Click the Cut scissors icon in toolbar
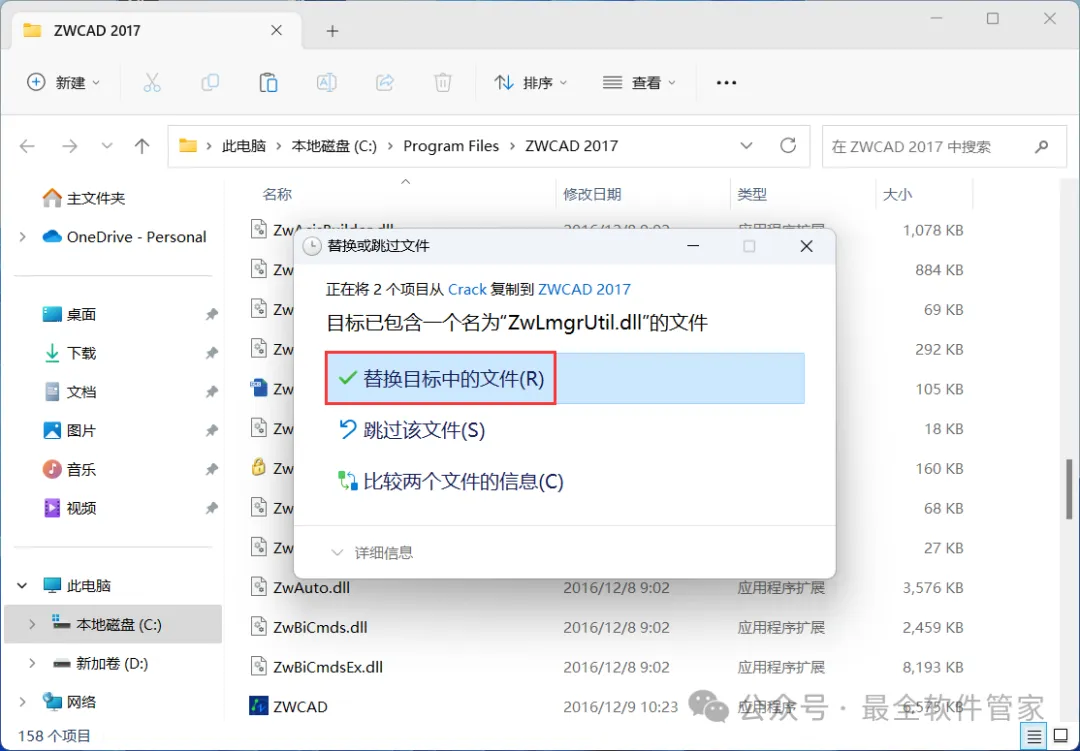1080x751 pixels. (x=152, y=83)
